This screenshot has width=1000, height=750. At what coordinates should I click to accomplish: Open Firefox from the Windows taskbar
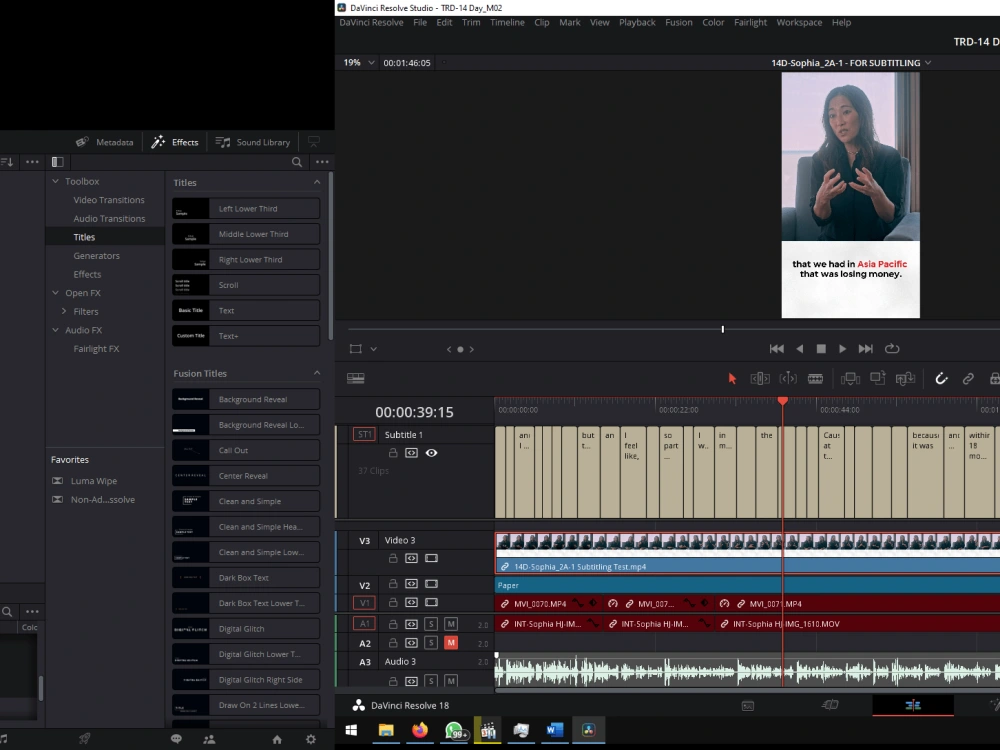click(420, 730)
